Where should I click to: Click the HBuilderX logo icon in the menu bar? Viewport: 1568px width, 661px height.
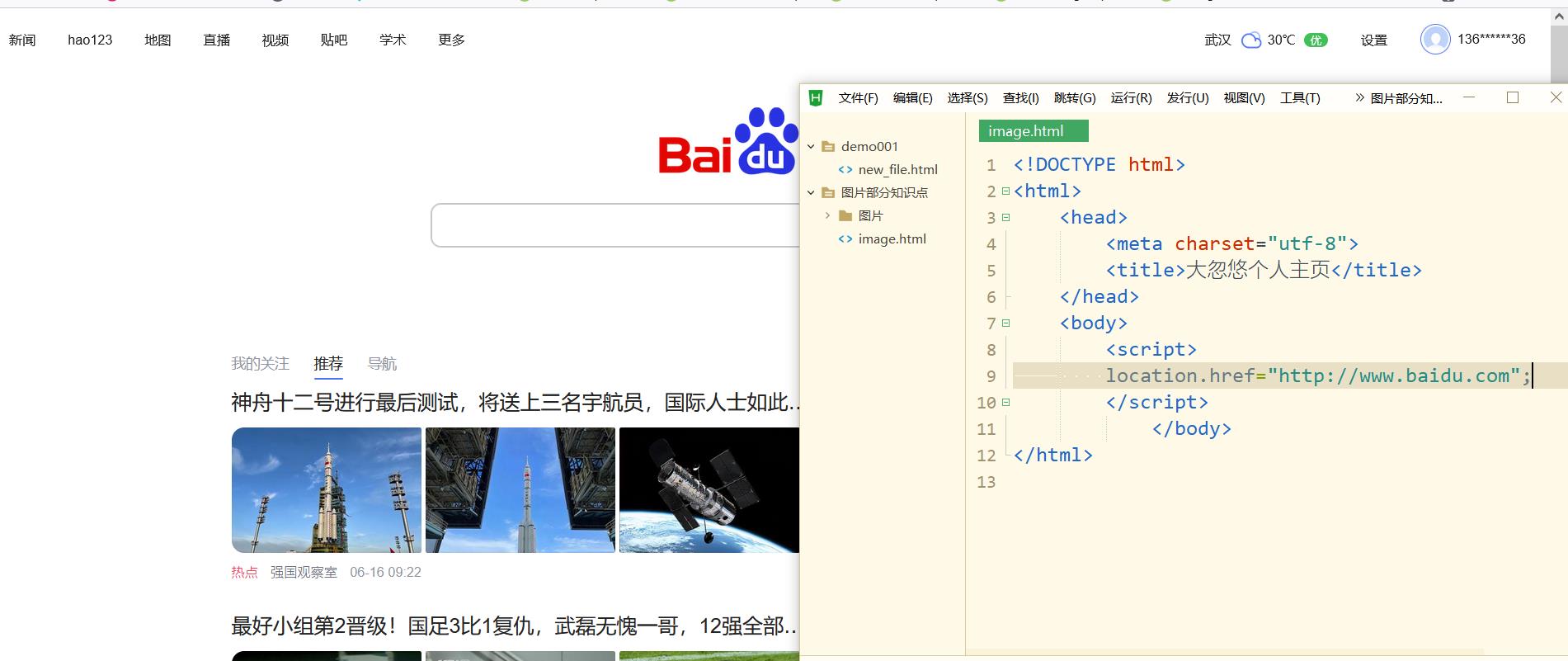pyautogui.click(x=816, y=97)
